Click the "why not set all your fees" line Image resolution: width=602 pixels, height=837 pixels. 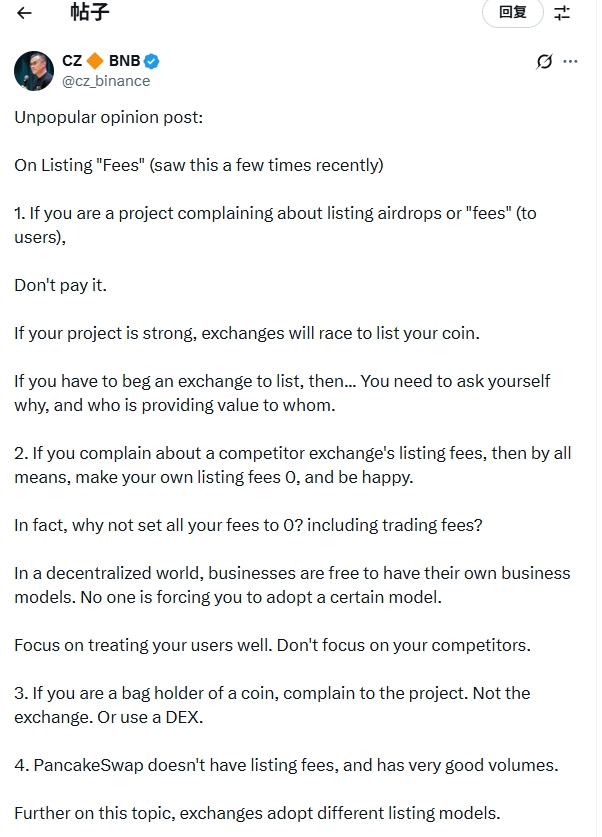(x=247, y=525)
